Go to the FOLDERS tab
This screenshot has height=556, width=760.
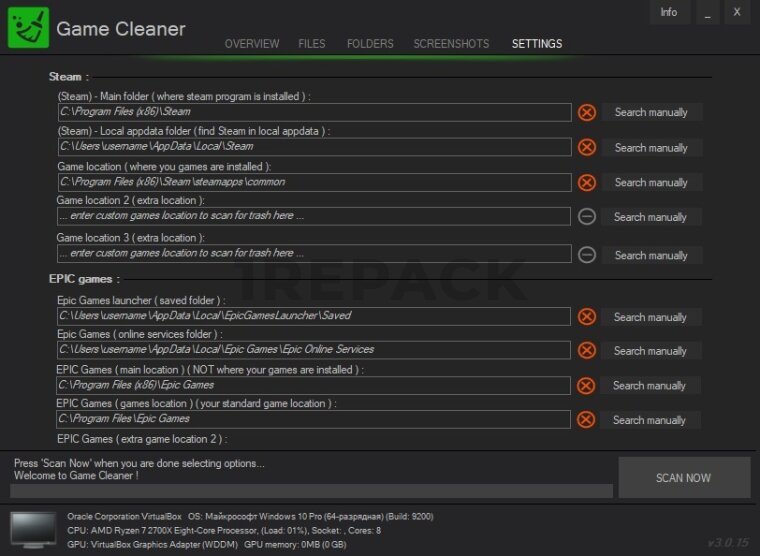pos(370,44)
